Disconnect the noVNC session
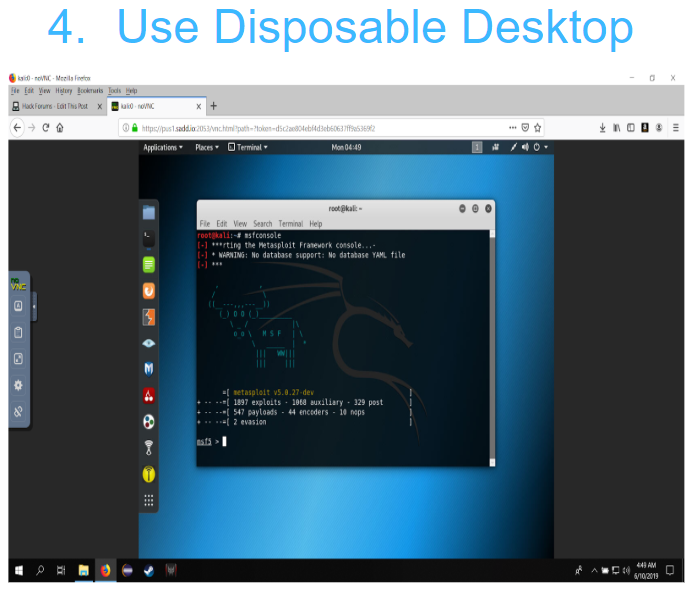The width and height of the screenshot is (693, 596). [x=18, y=412]
